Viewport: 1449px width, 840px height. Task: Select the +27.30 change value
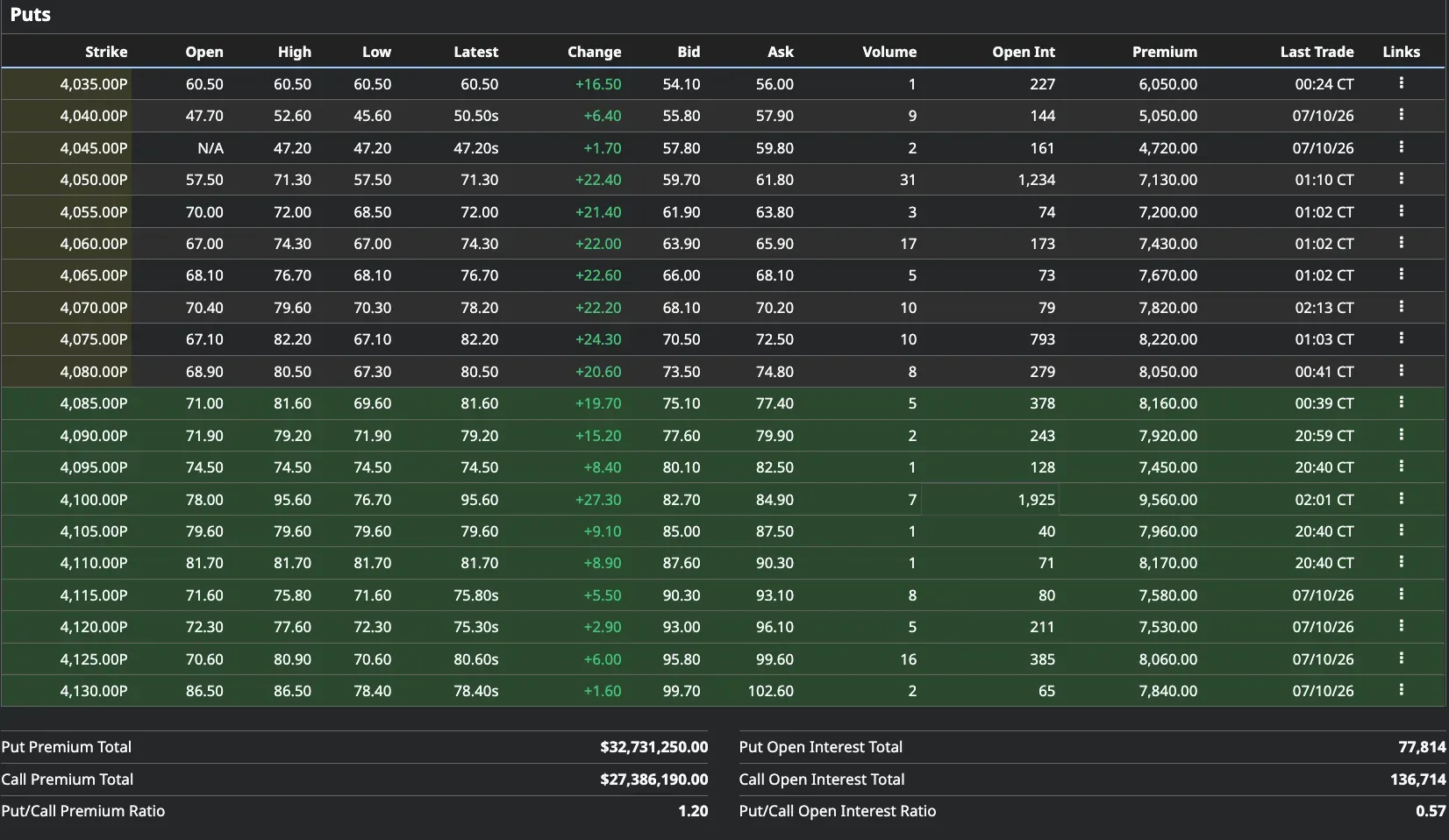(x=598, y=500)
